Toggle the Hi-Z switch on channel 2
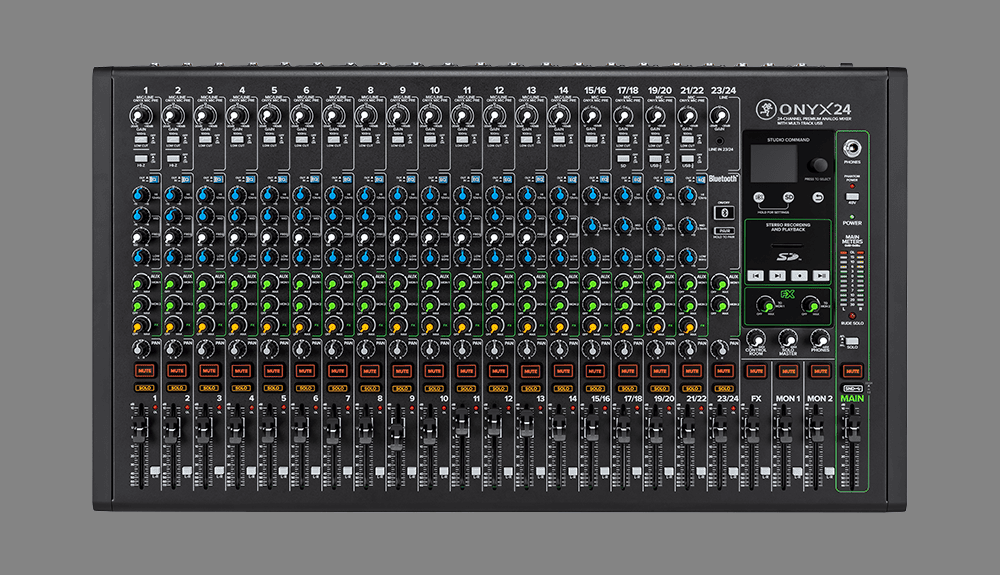This screenshot has width=1000, height=575. [173, 158]
